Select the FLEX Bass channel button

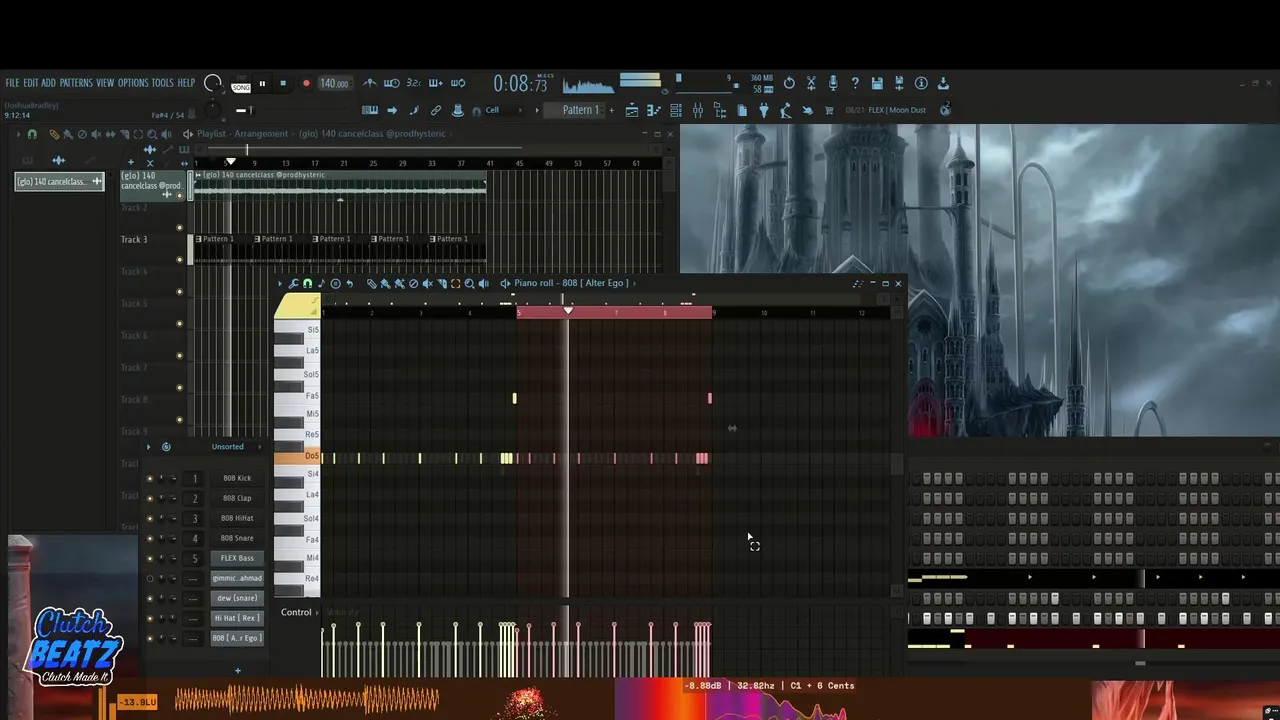237,558
